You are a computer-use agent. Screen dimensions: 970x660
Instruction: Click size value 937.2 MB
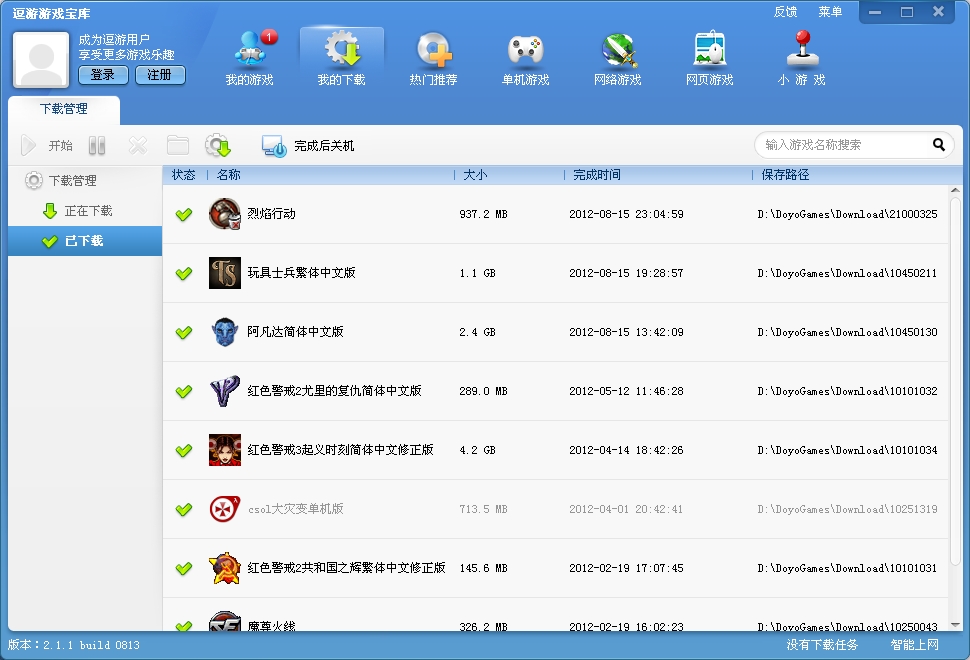coord(483,214)
